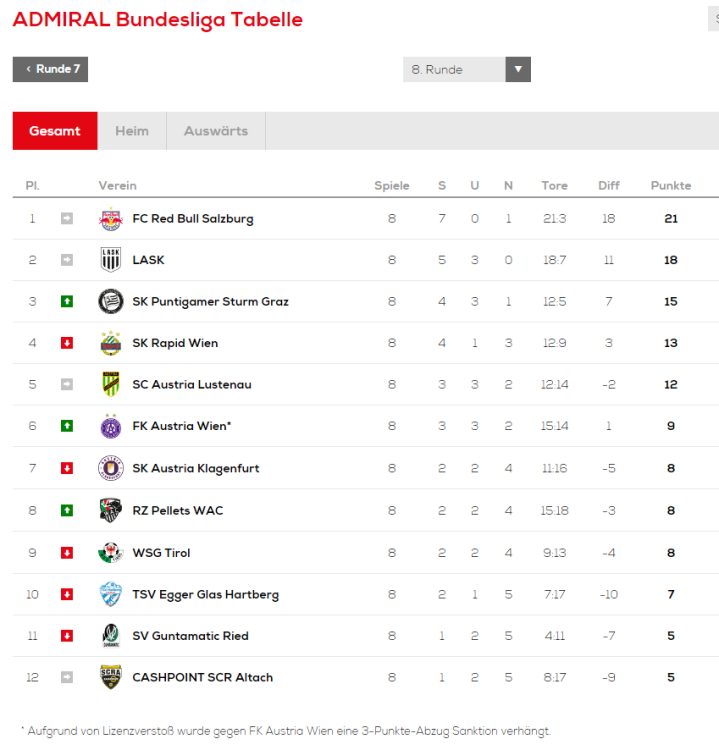Click the FC Red Bull Salzburg club logo
Viewport: 719px width, 750px height.
110,219
